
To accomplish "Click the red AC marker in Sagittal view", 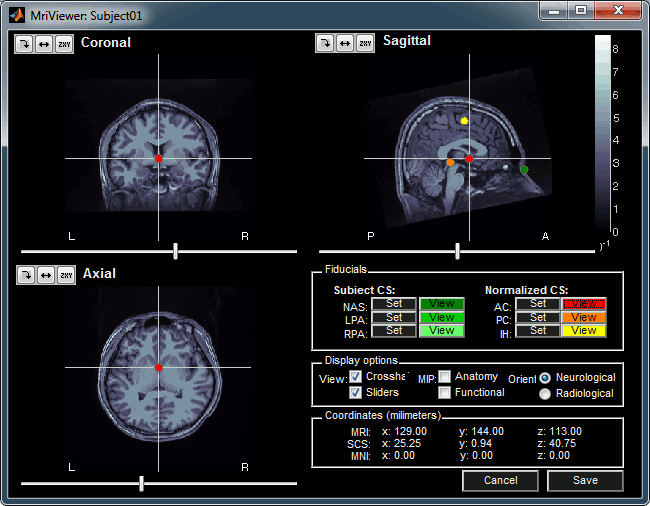I will point(469,159).
